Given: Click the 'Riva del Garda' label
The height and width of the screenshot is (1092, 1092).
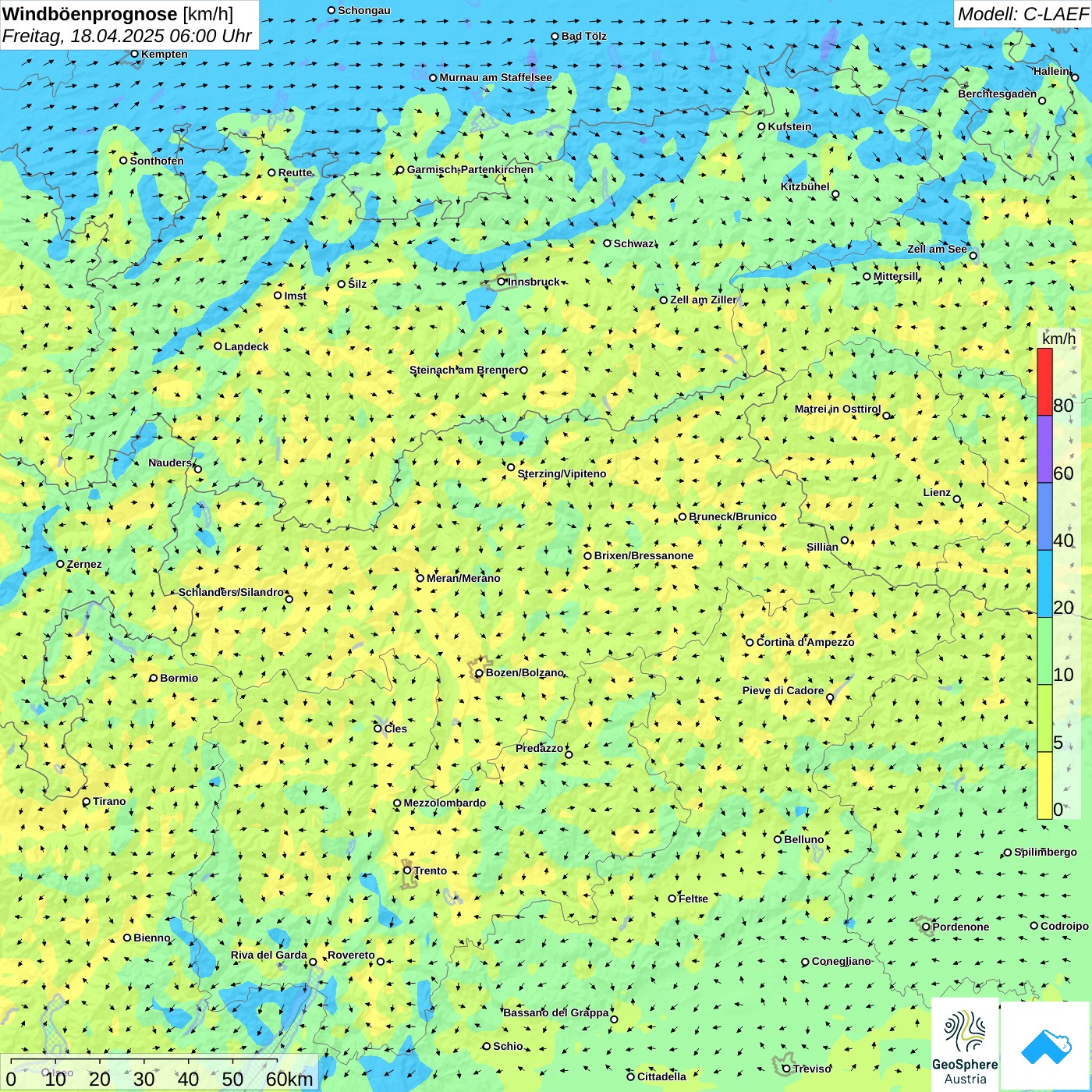Looking at the screenshot, I should [x=269, y=955].
